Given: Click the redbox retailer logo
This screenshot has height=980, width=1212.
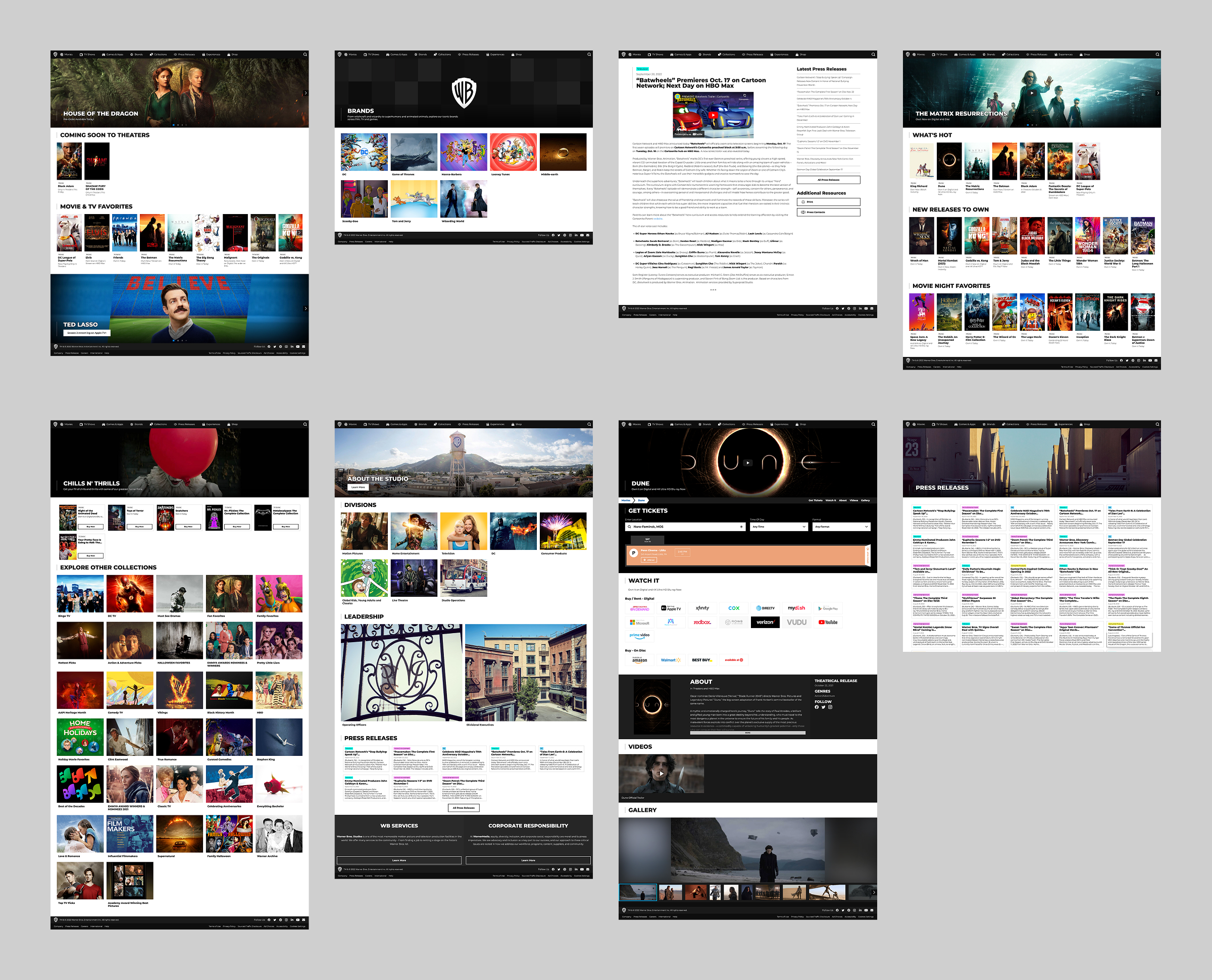Looking at the screenshot, I should coord(702,623).
